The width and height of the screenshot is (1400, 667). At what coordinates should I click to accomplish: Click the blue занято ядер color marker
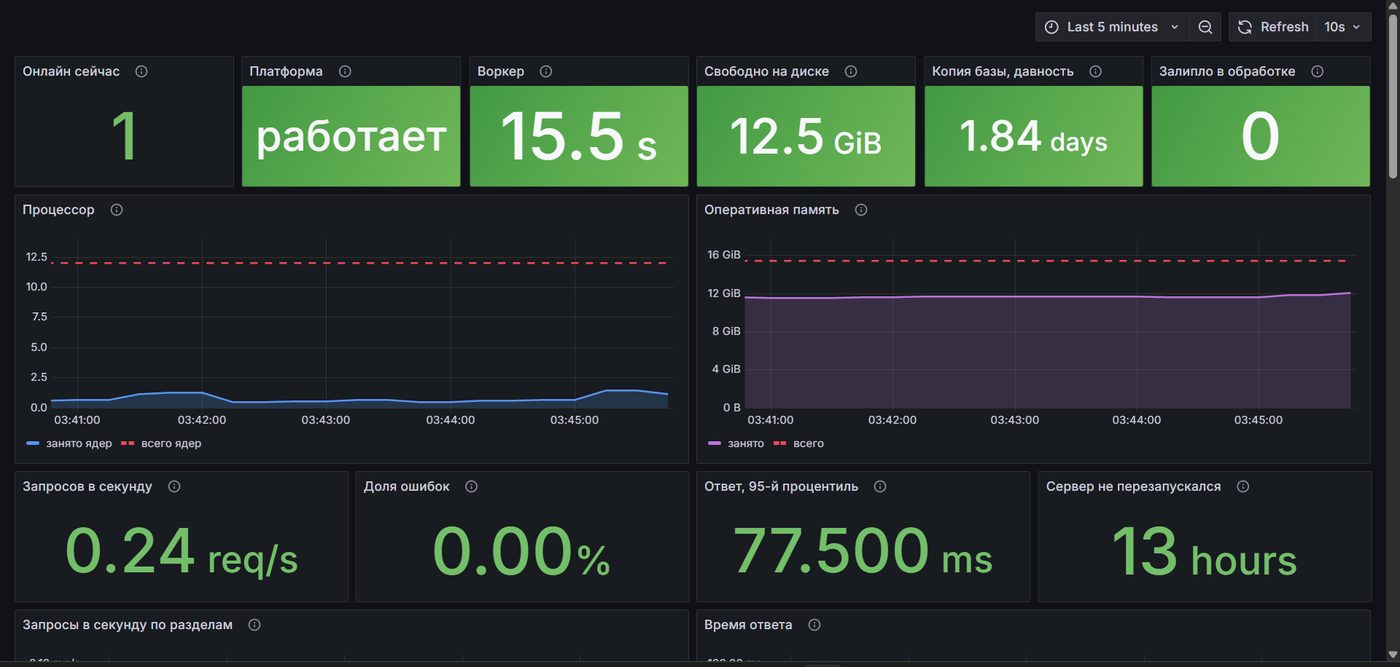(33, 443)
